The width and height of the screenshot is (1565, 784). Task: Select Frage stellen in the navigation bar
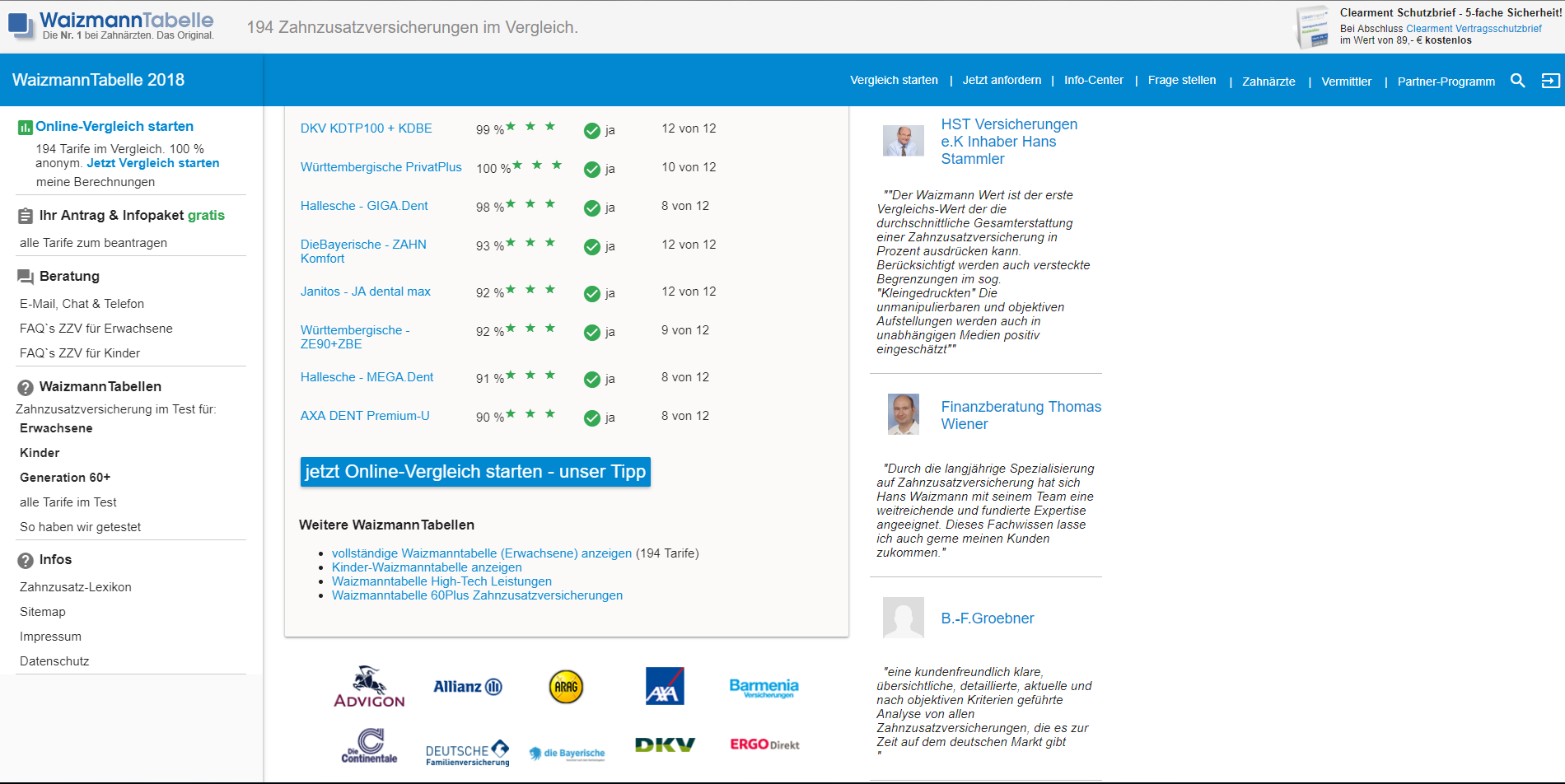tap(1181, 80)
